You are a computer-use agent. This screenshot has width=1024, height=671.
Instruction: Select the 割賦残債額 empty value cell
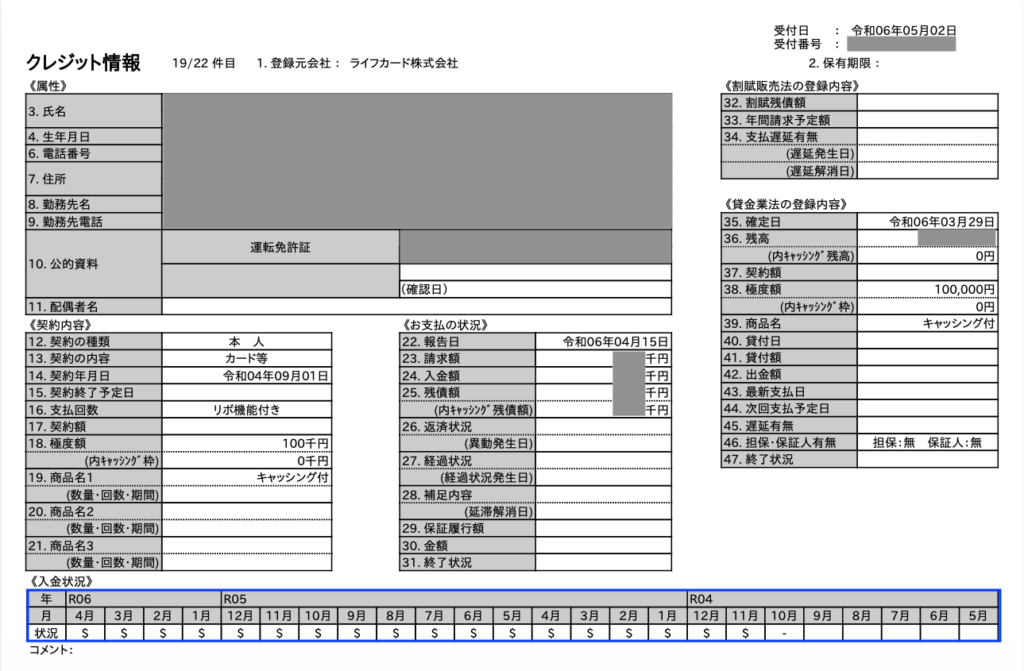coord(927,103)
